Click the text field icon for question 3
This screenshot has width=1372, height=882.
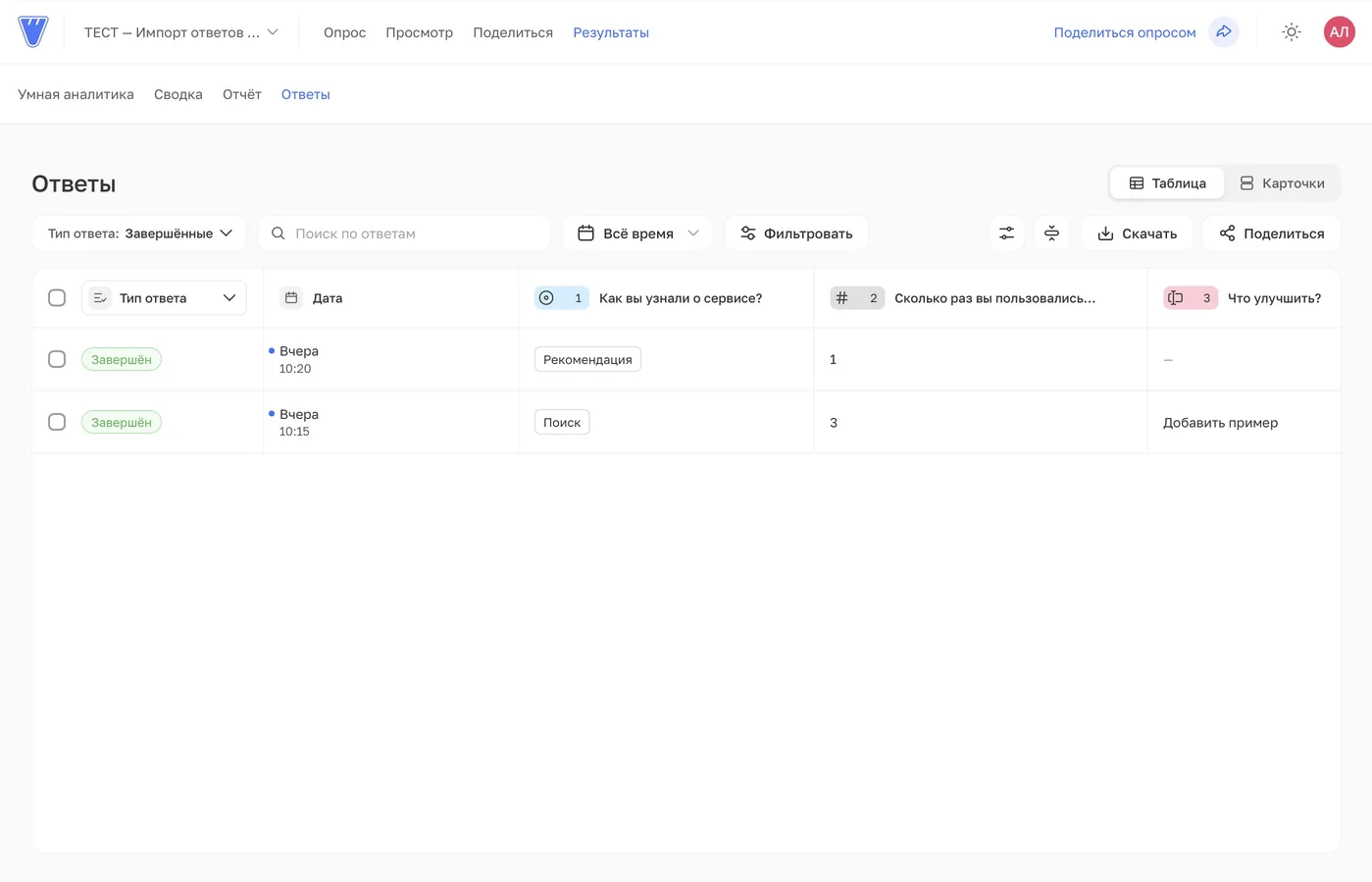coord(1175,298)
